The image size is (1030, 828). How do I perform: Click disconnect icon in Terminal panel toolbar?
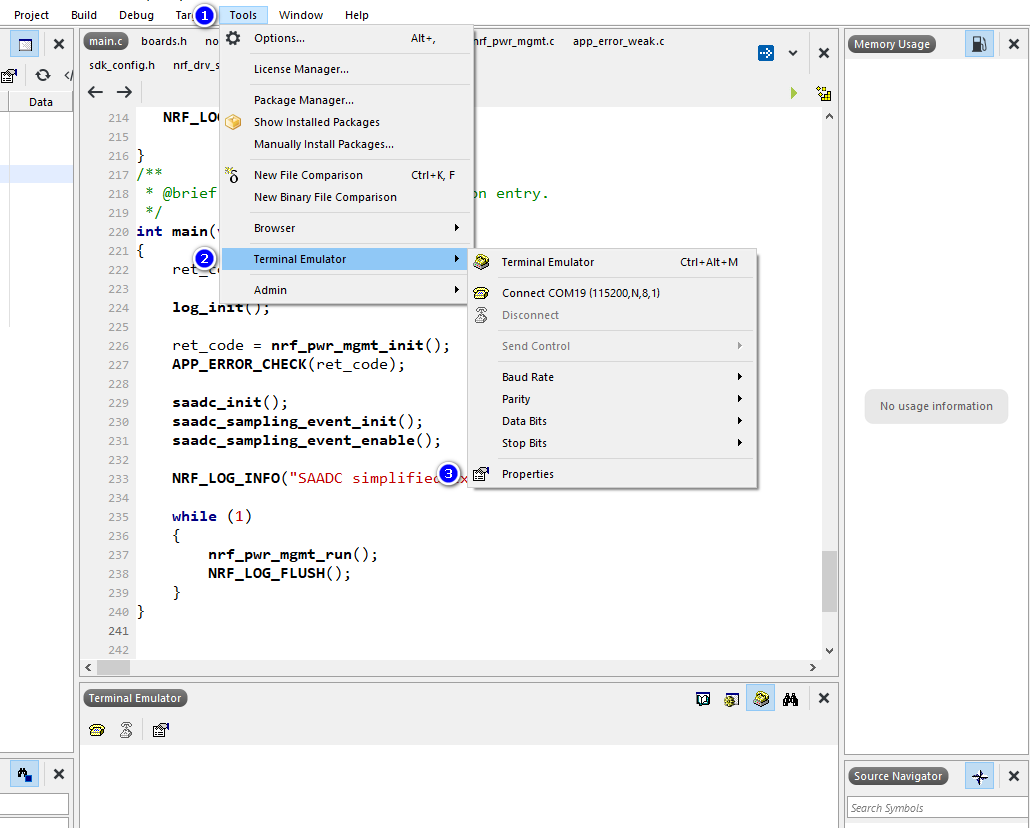[x=126, y=730]
